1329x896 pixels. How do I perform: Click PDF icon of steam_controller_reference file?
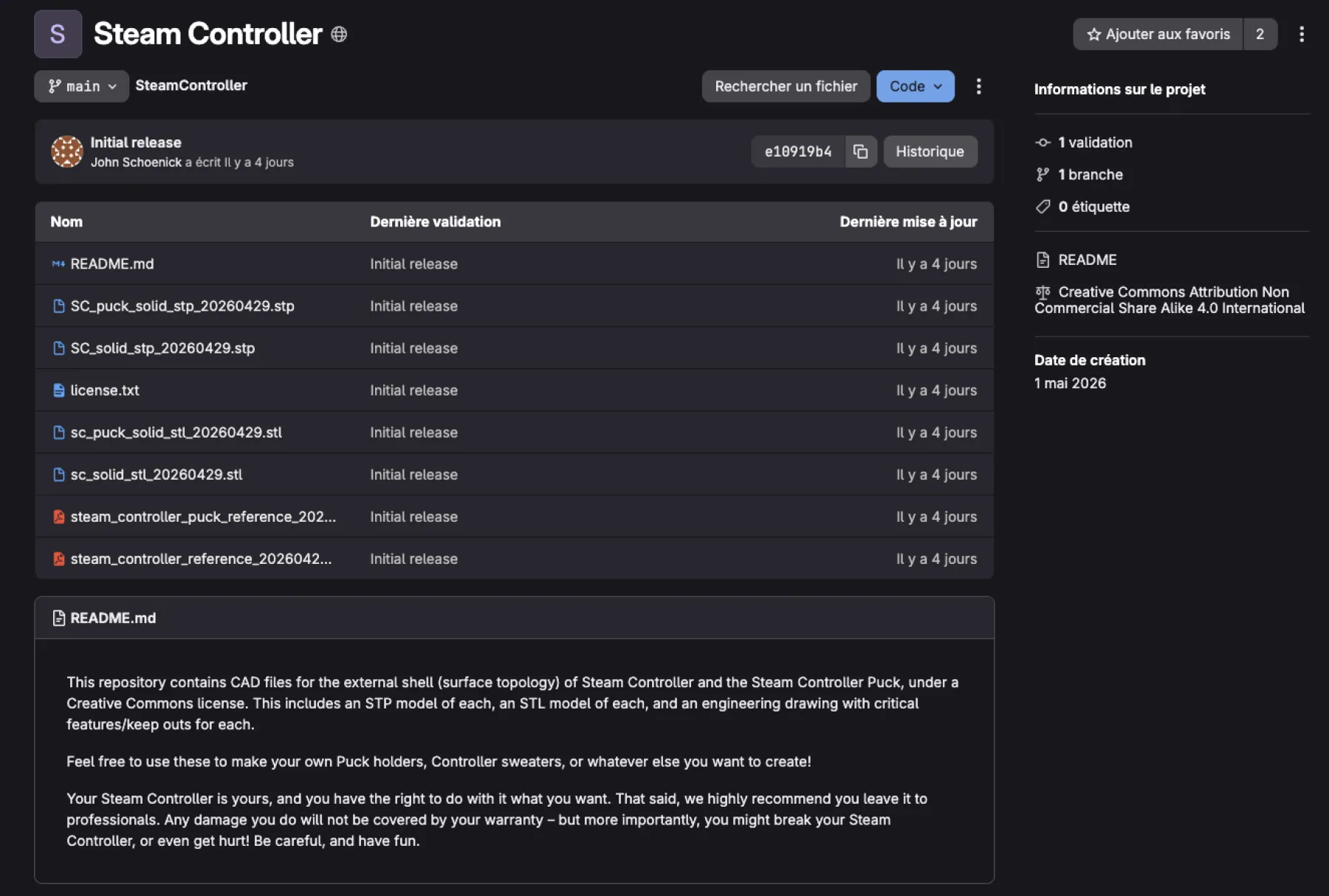58,559
